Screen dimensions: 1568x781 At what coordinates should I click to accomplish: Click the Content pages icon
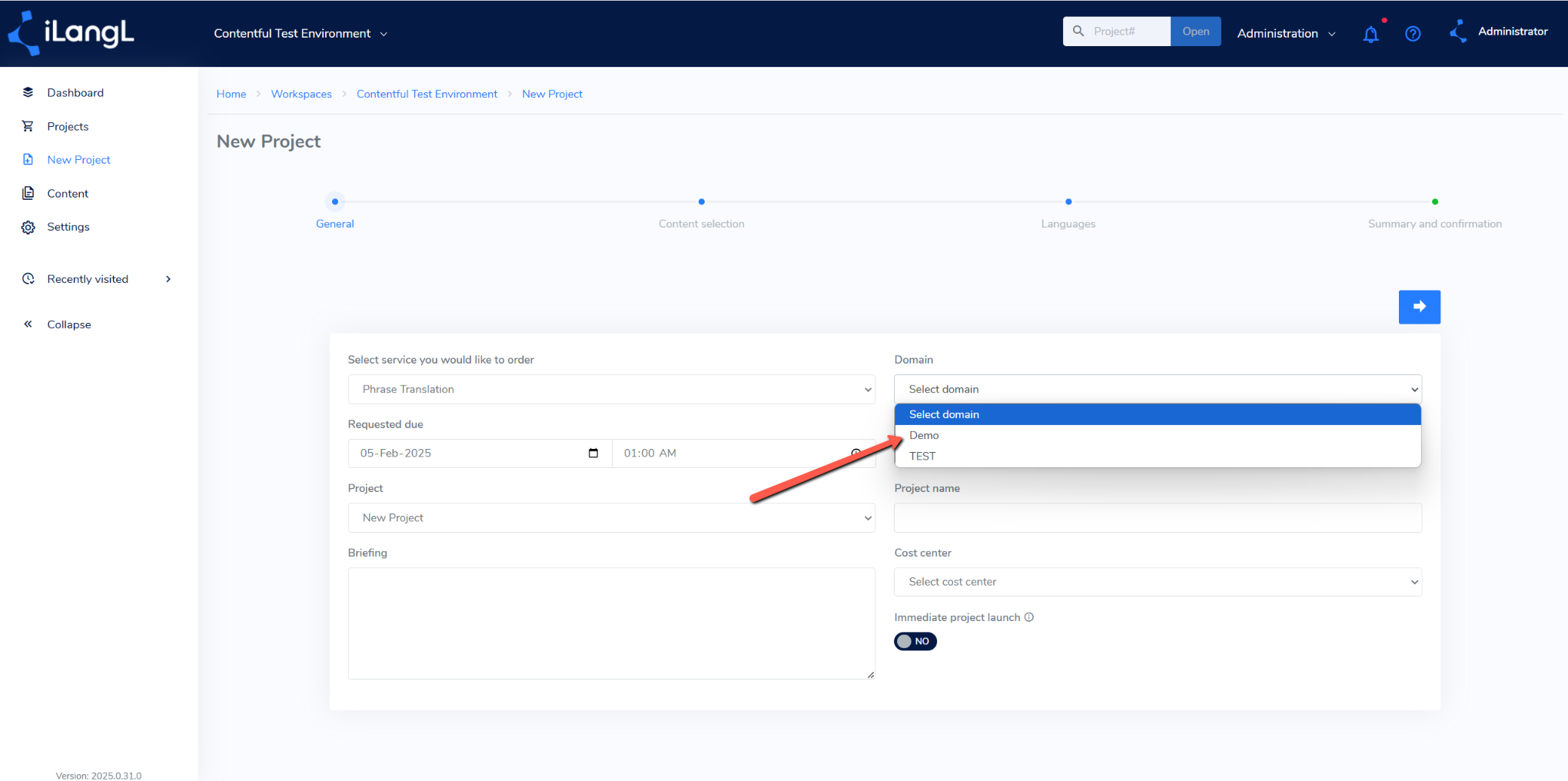coord(28,193)
